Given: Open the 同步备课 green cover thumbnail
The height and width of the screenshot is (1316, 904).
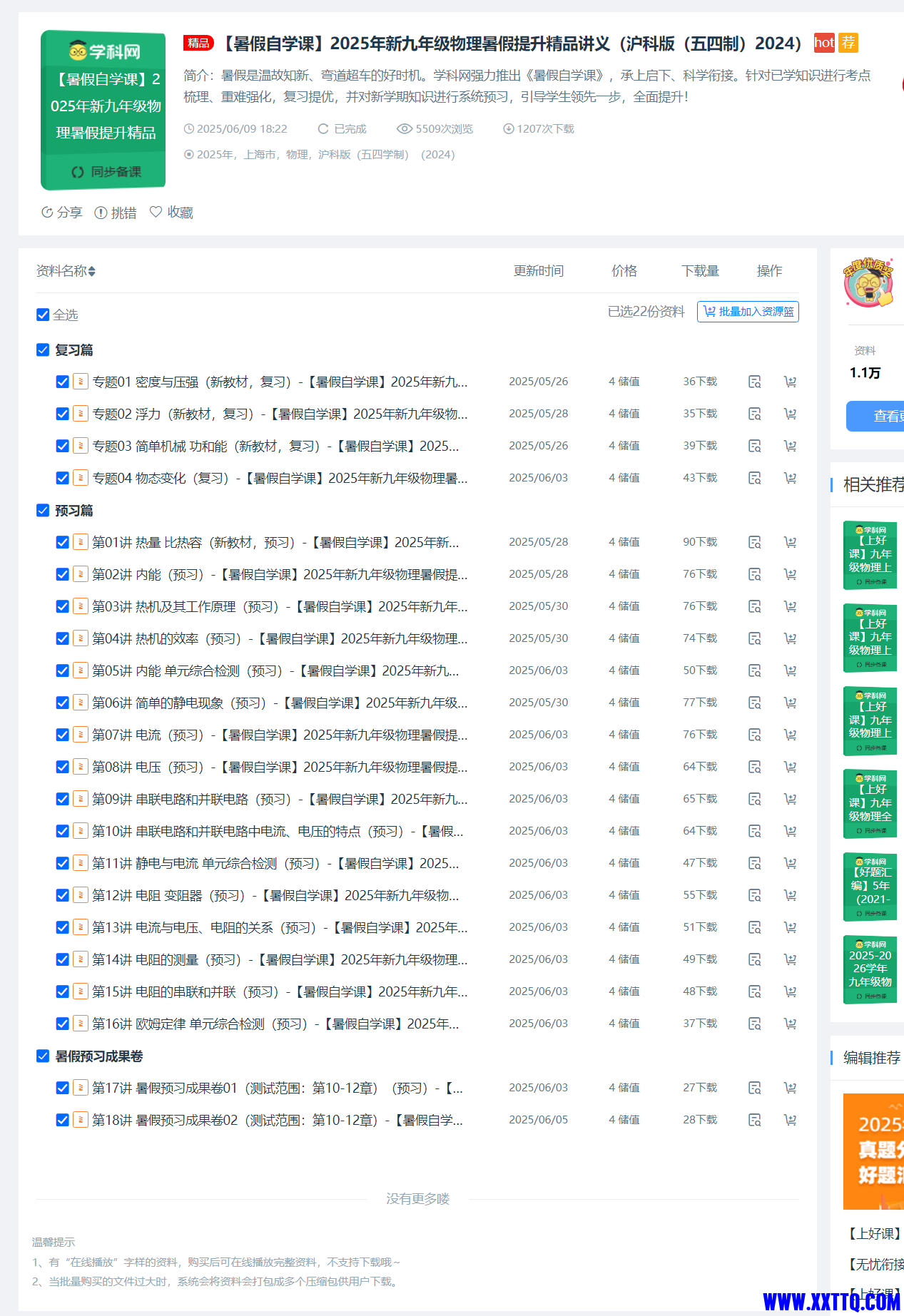Looking at the screenshot, I should tap(103, 111).
